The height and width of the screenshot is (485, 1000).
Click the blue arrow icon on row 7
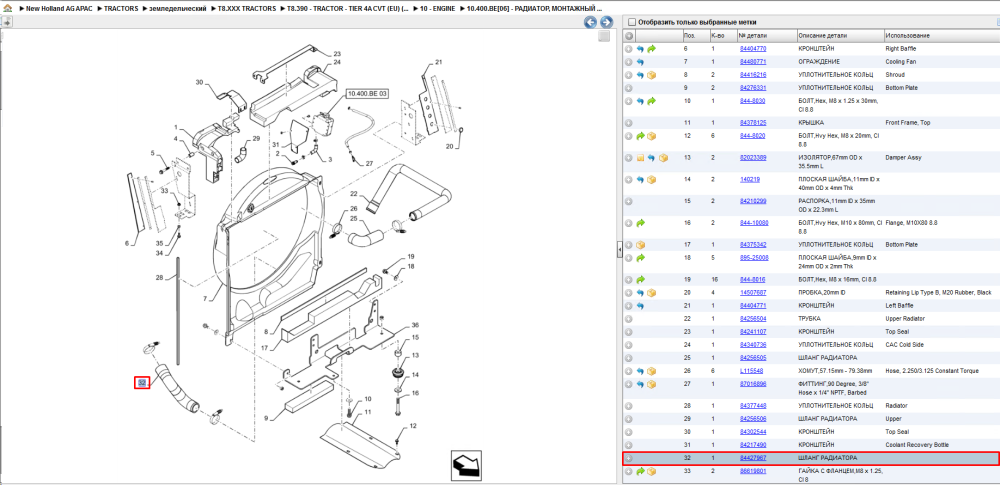(640, 62)
